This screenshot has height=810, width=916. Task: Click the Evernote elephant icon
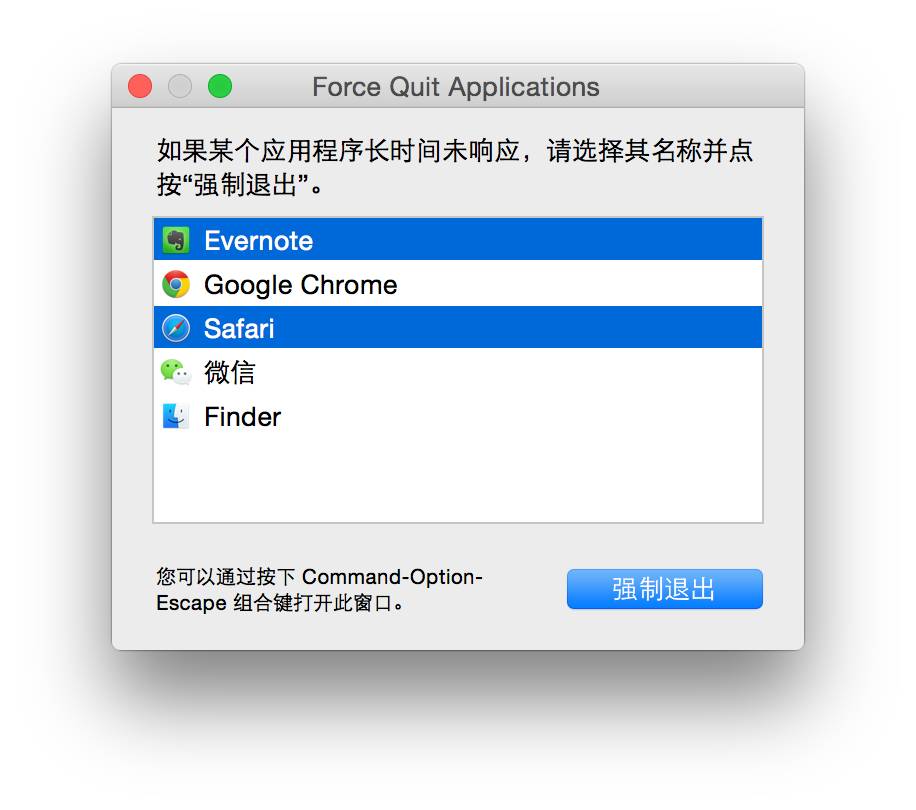176,241
